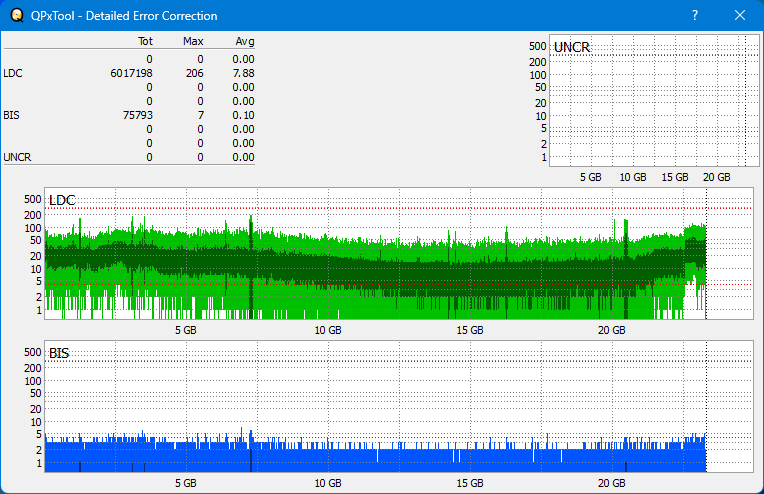Image resolution: width=764 pixels, height=494 pixels.
Task: Close the Detailed Error Correction window
Action: pos(740,16)
